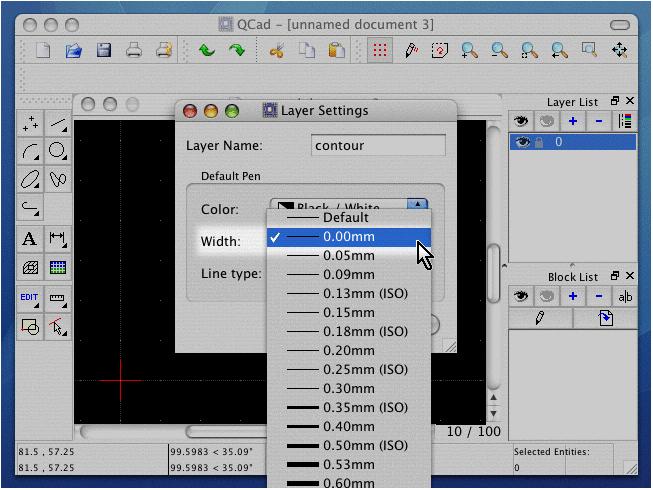
Task: Click the drawing area vertical scrollbar
Action: click(x=493, y=273)
